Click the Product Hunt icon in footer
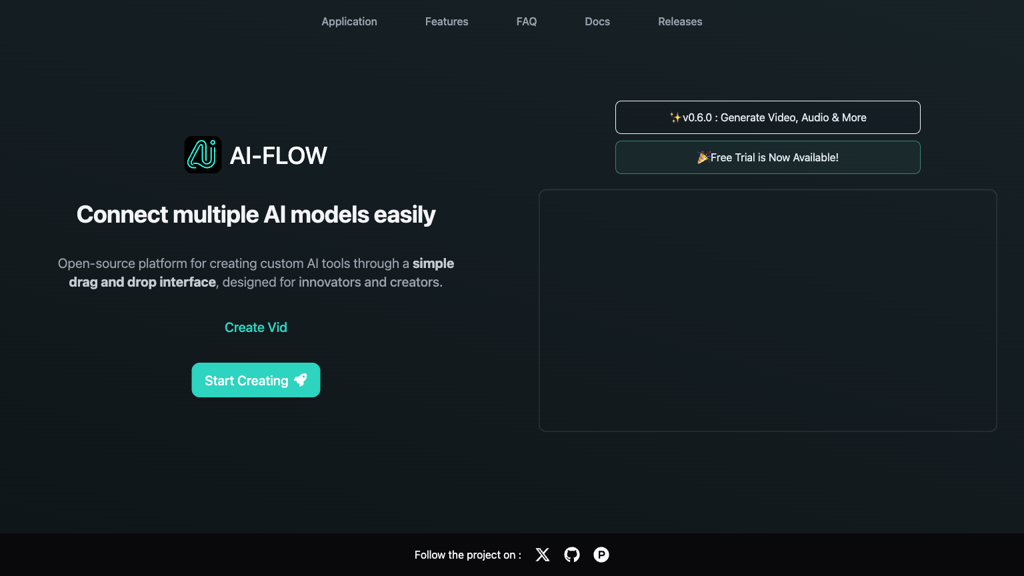 pyautogui.click(x=601, y=555)
